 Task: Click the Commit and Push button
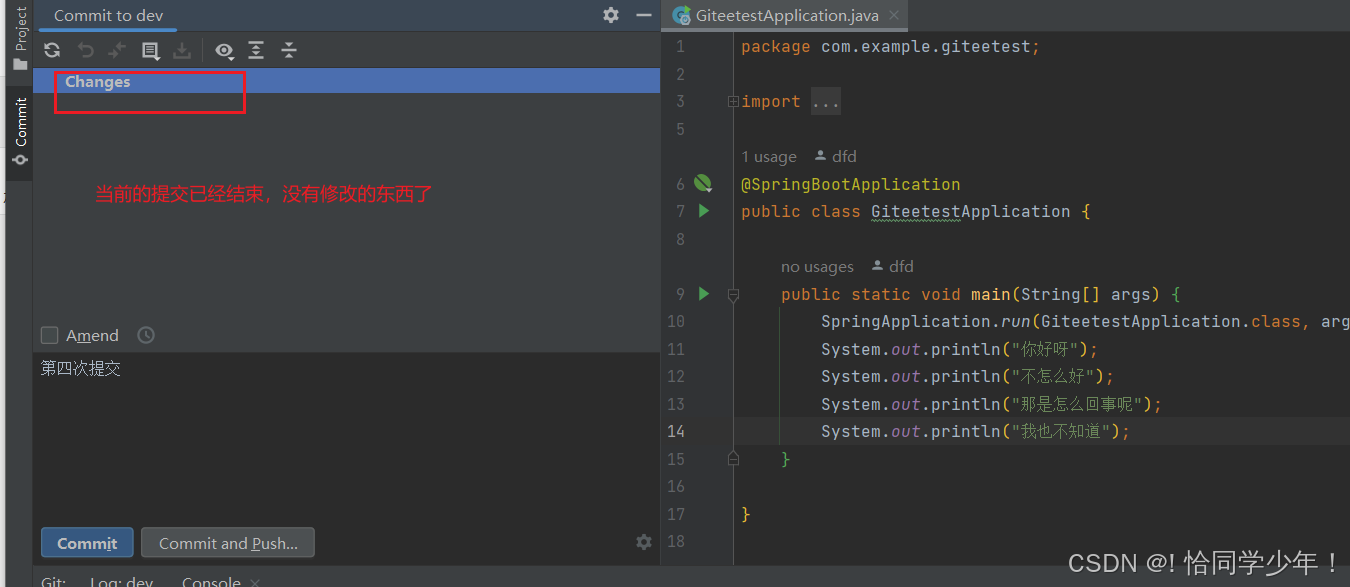click(x=228, y=543)
